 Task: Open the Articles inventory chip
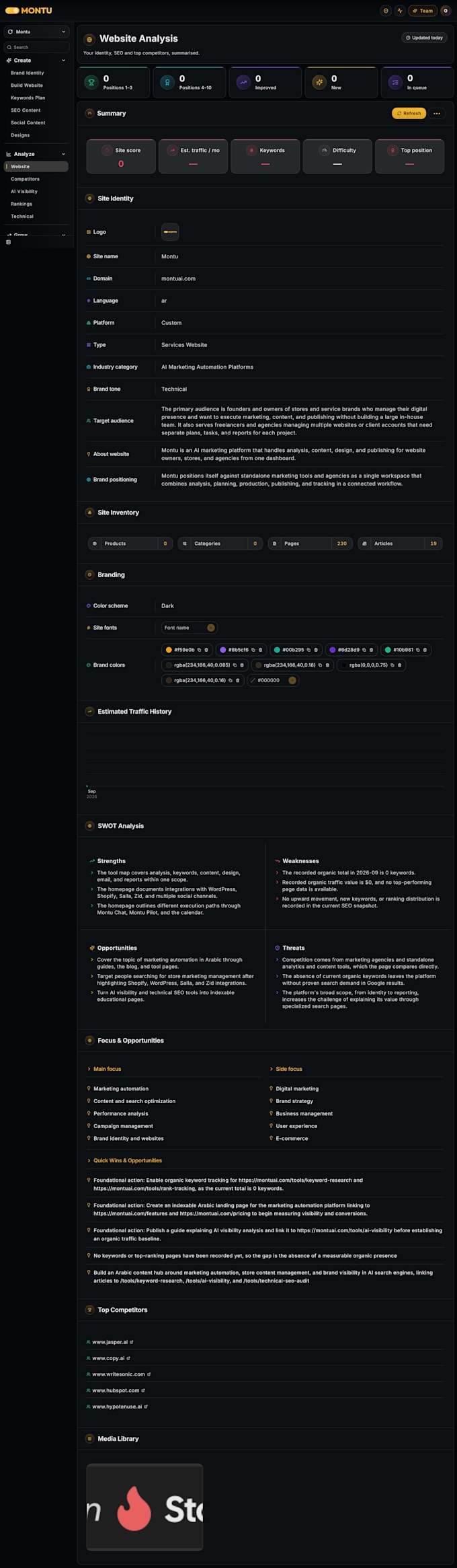[400, 544]
